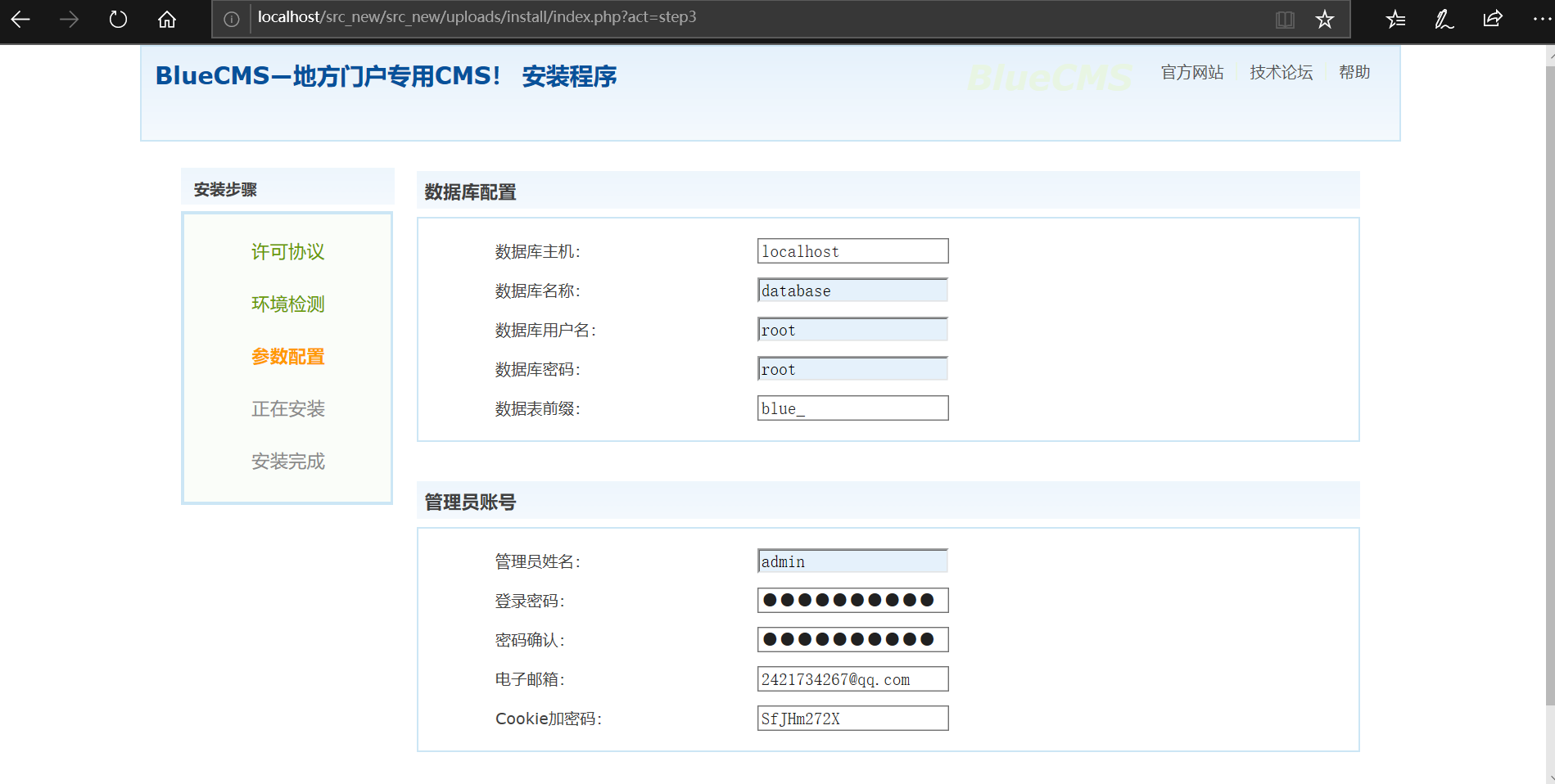Click the 数据表前缀 blue_ input field

(x=852, y=408)
